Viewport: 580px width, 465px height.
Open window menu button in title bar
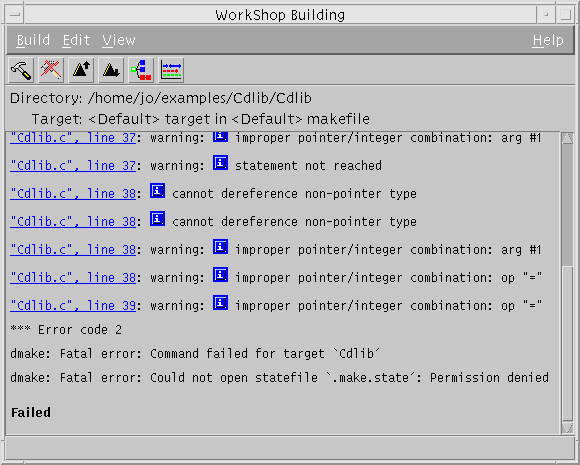click(15, 15)
